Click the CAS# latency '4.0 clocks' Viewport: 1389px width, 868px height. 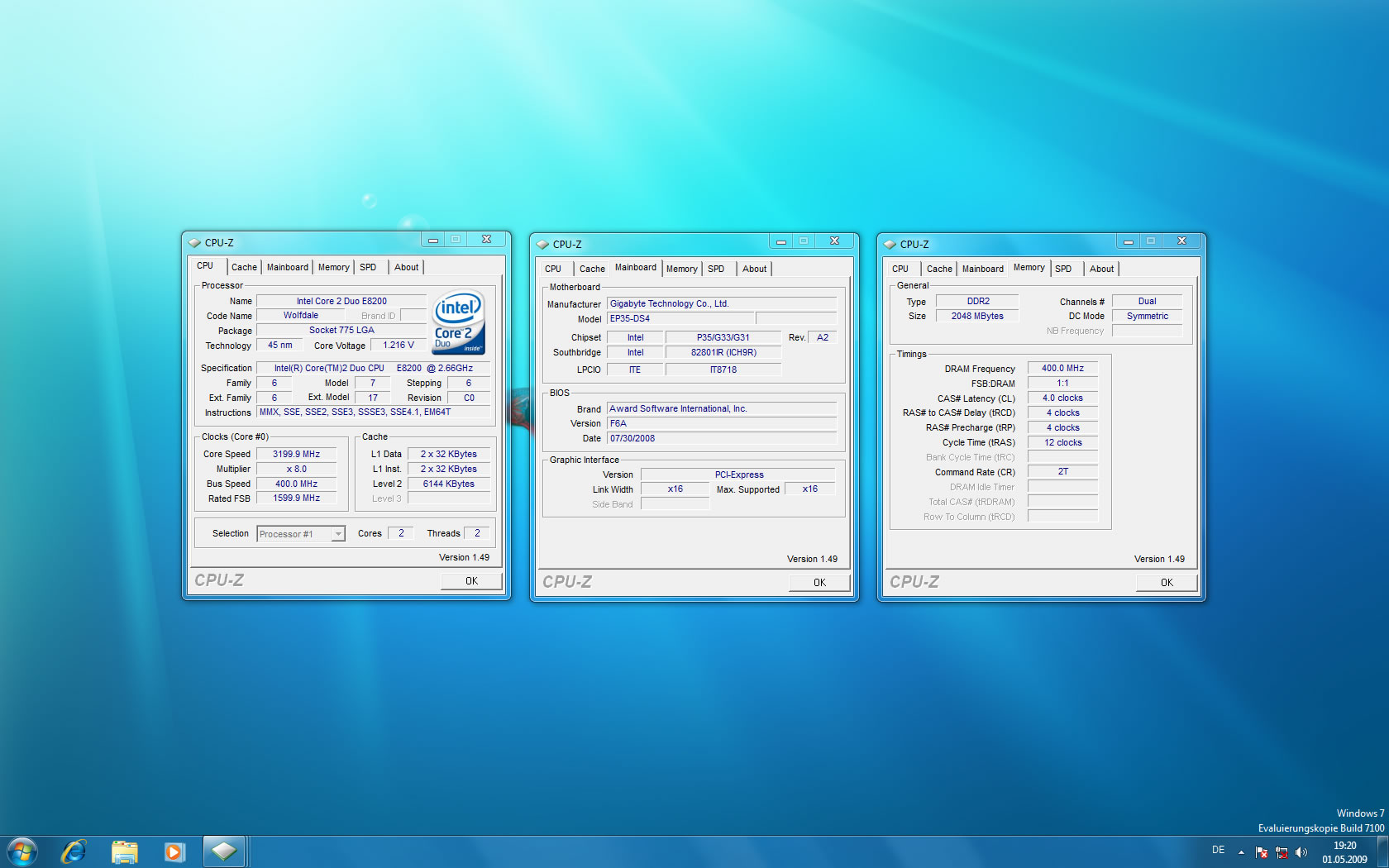click(1062, 398)
